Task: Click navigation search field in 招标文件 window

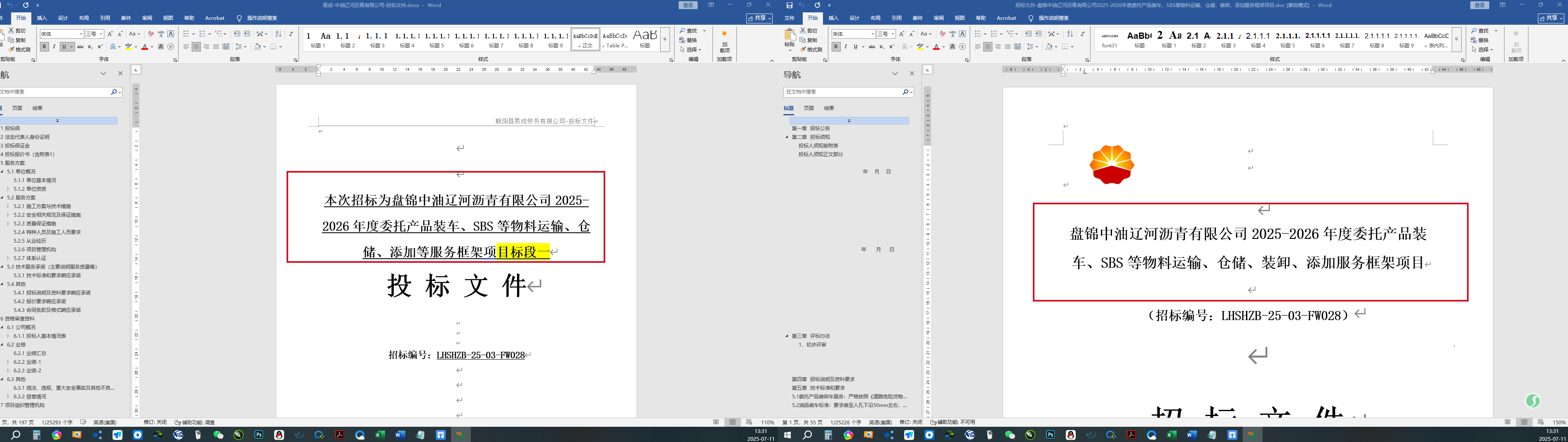Action: pyautogui.click(x=842, y=92)
